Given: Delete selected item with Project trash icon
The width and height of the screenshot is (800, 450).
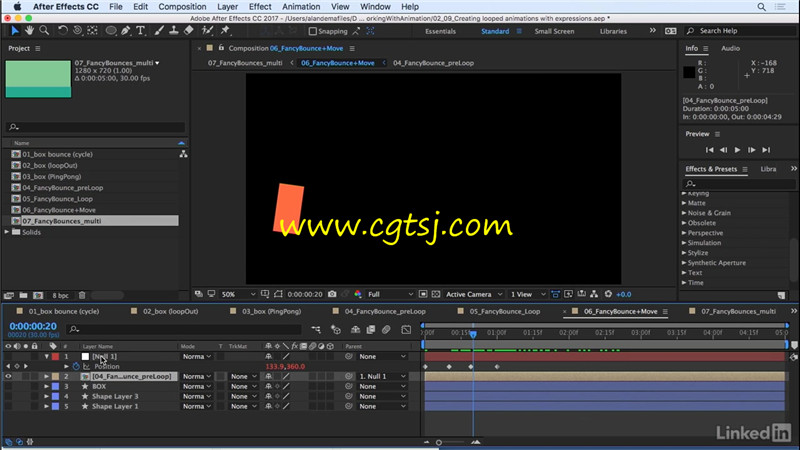Looking at the screenshot, I should coord(82,295).
